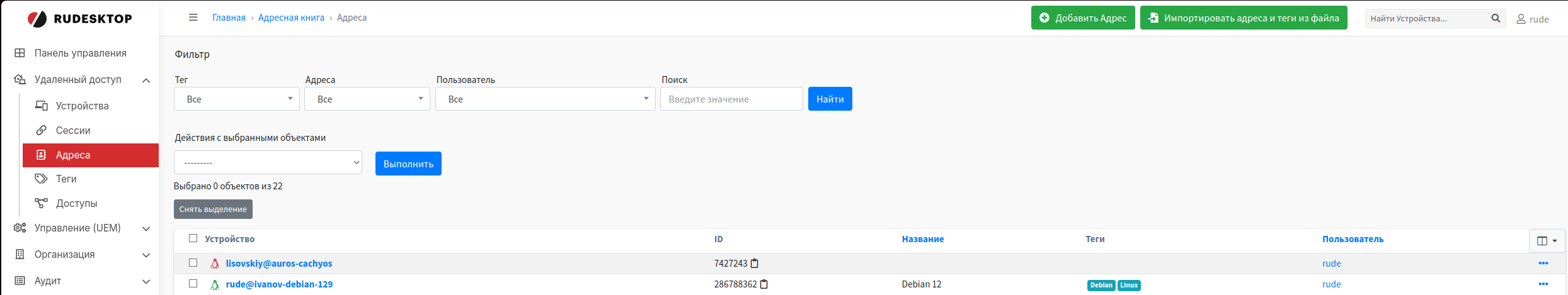
Task: Go to Теги in the sidebar
Action: pyautogui.click(x=66, y=179)
